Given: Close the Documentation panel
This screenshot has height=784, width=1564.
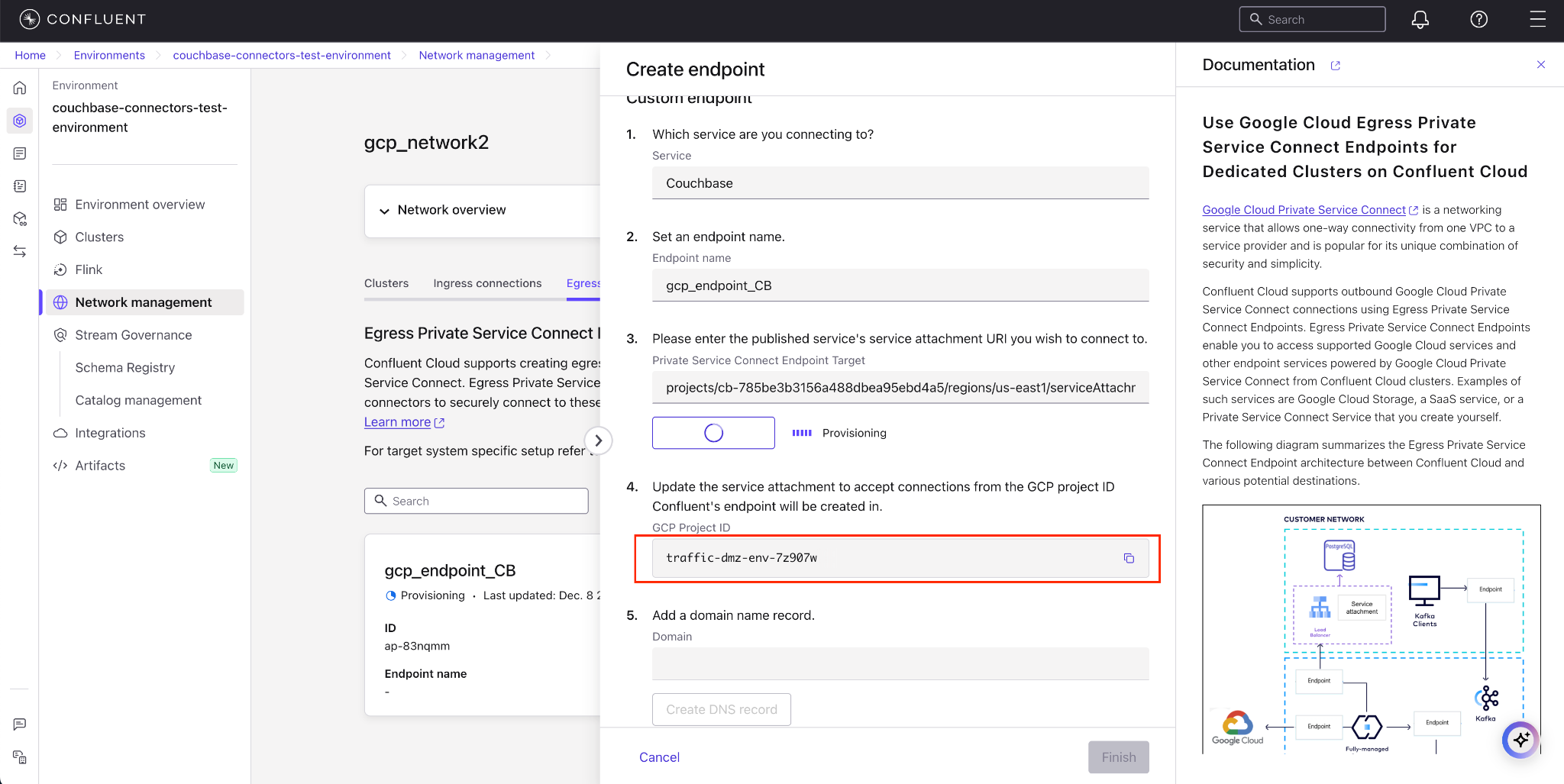Looking at the screenshot, I should 1540,65.
